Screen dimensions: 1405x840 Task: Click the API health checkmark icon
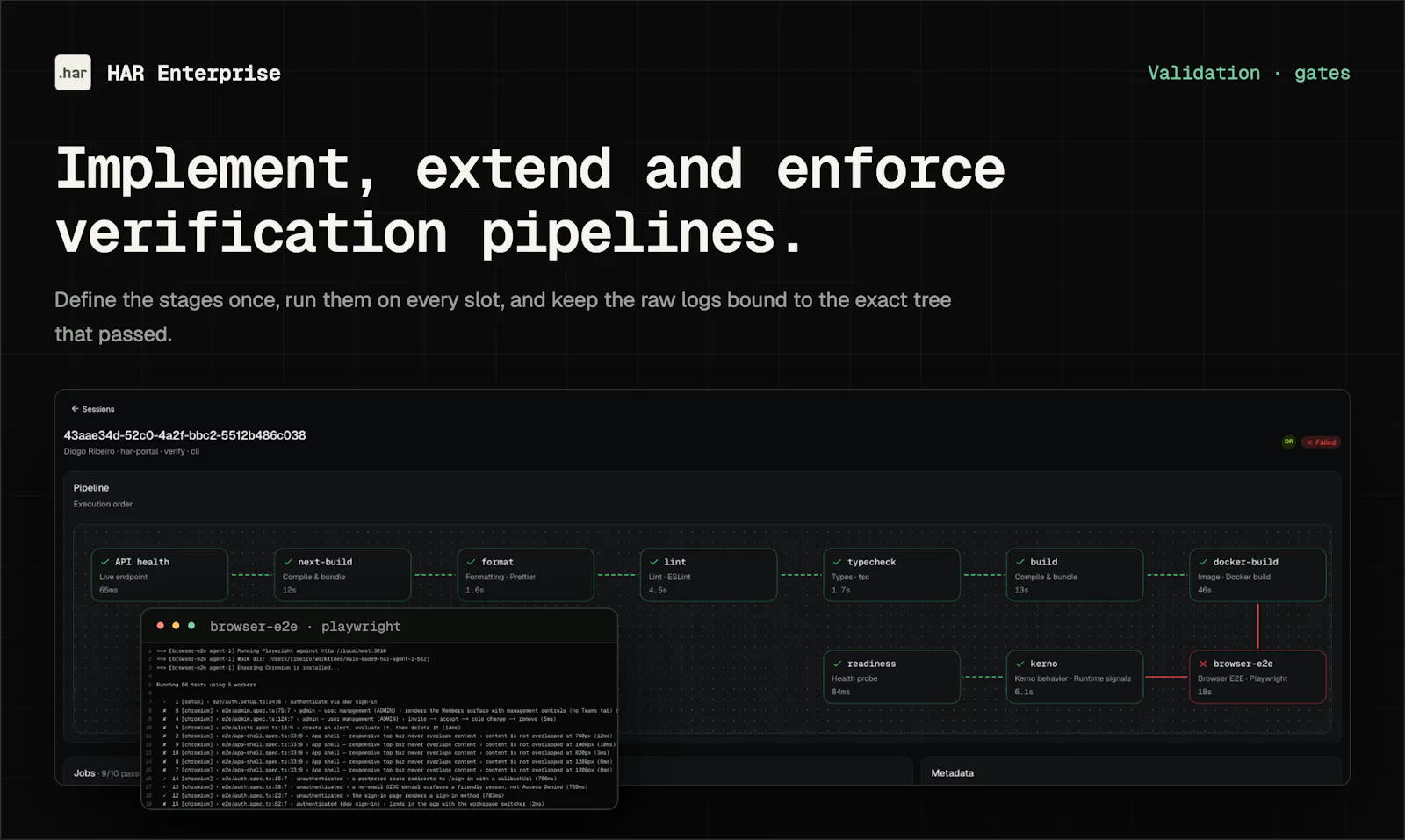[105, 562]
